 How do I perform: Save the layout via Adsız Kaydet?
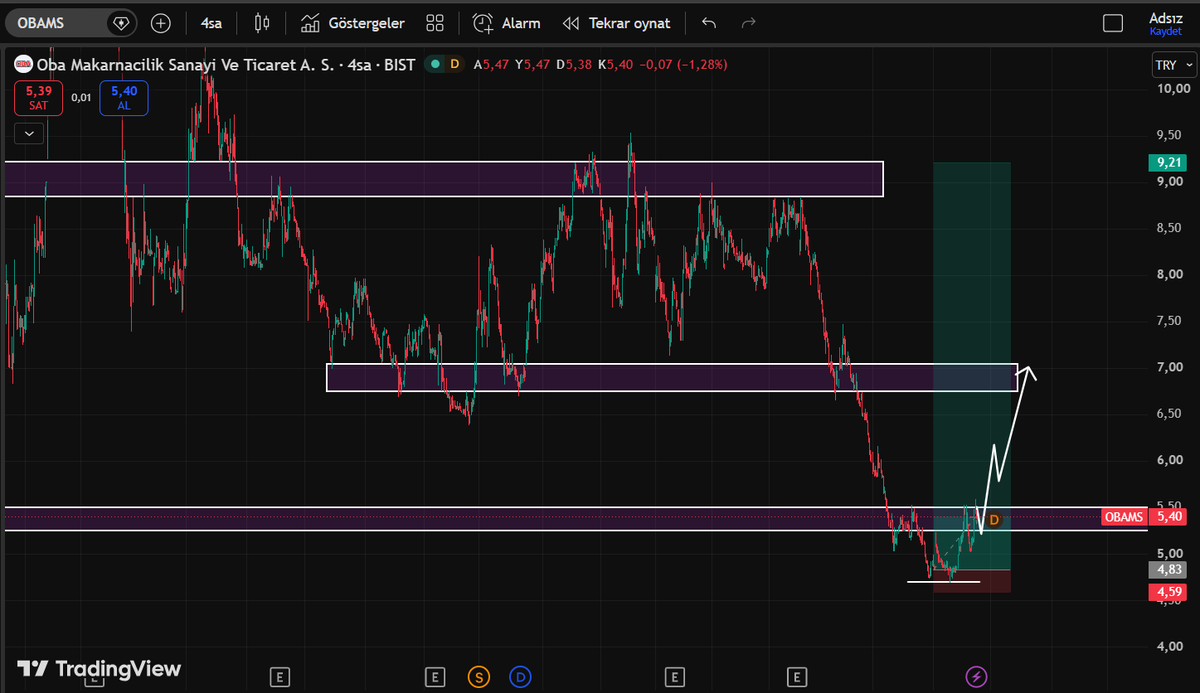pos(1166,24)
